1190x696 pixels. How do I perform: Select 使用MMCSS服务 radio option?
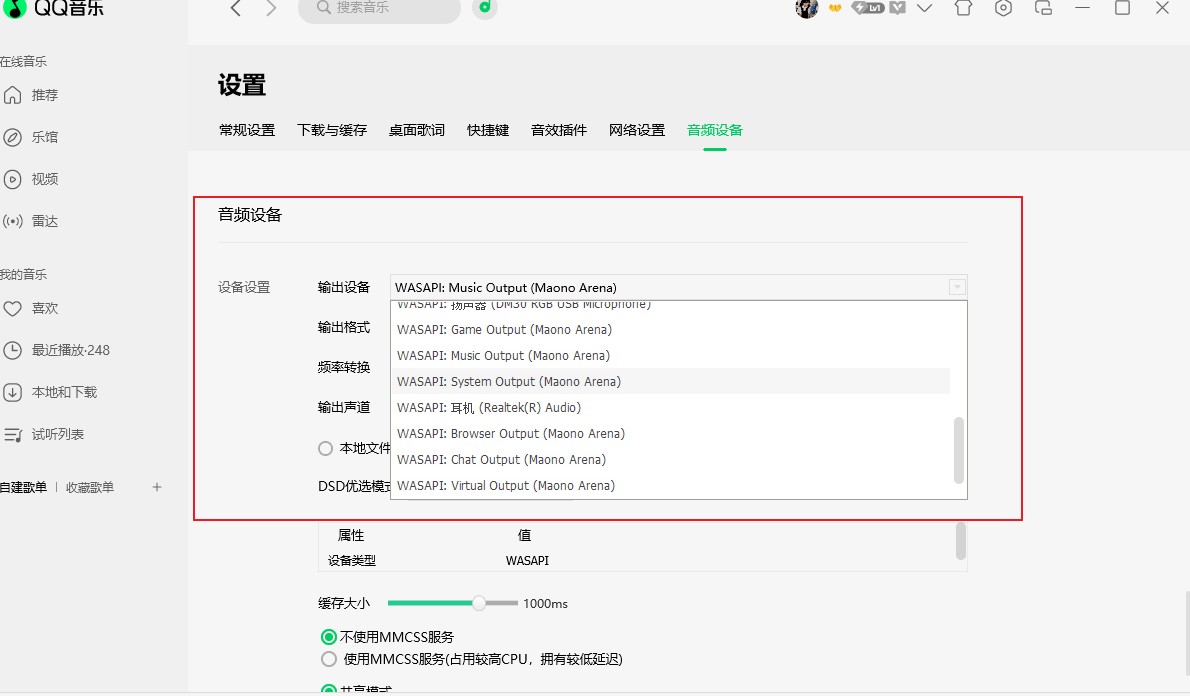tap(329, 659)
